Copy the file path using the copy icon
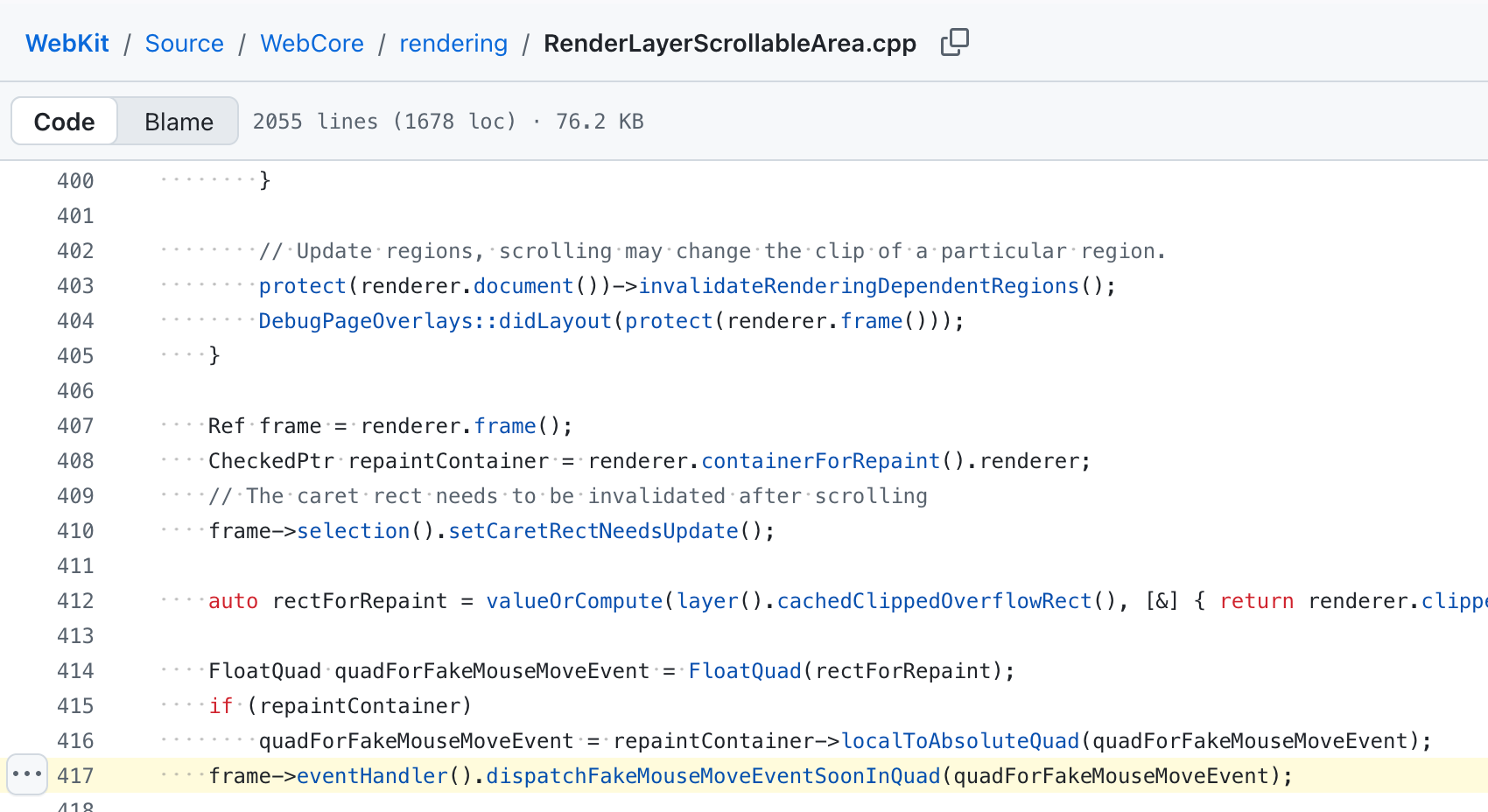 click(955, 42)
